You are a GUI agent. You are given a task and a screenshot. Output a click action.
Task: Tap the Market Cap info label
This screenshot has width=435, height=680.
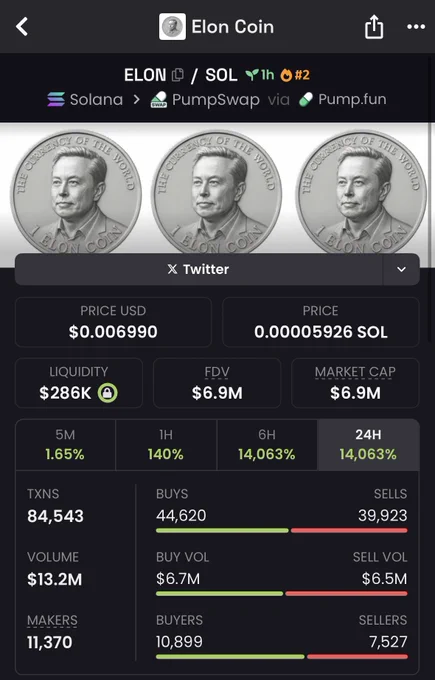point(355,372)
